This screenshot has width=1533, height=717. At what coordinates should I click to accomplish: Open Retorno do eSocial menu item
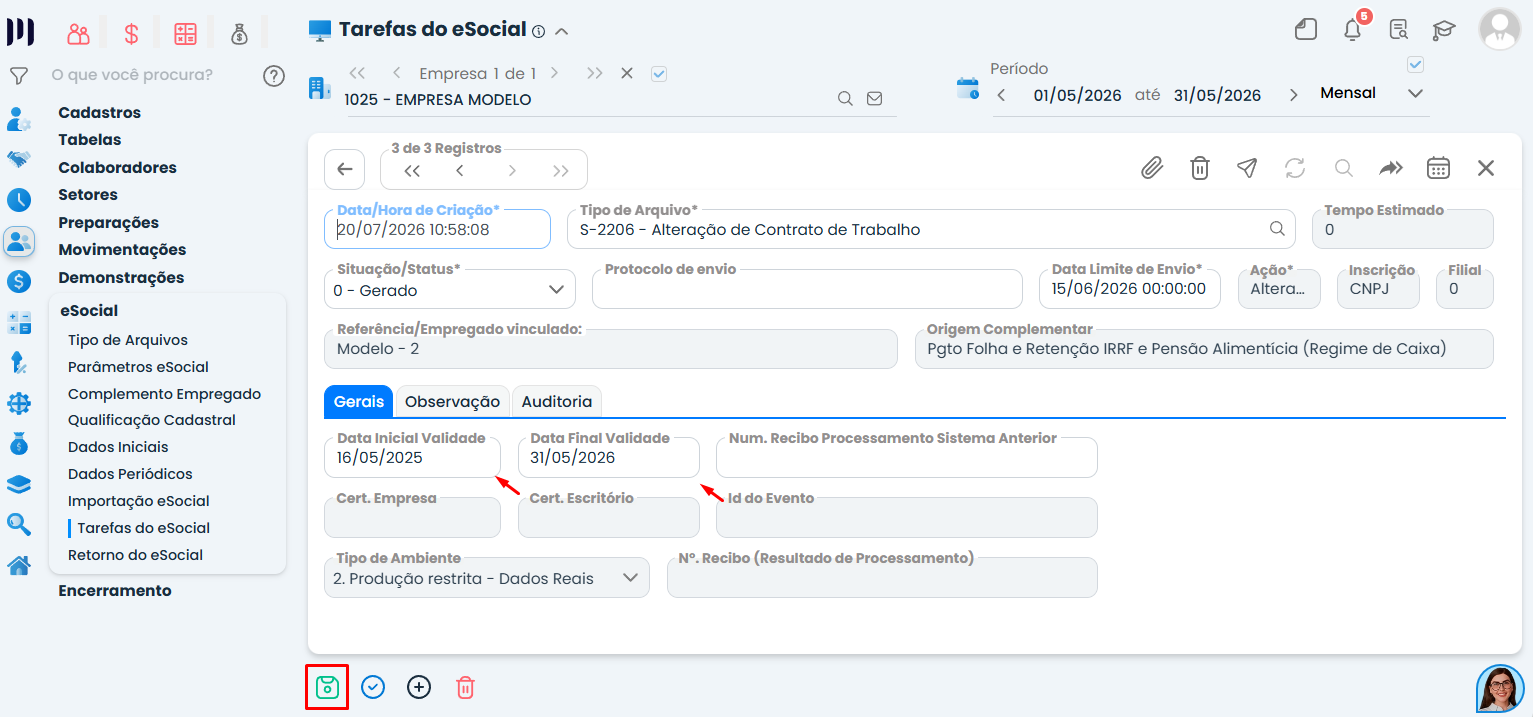pyautogui.click(x=135, y=555)
